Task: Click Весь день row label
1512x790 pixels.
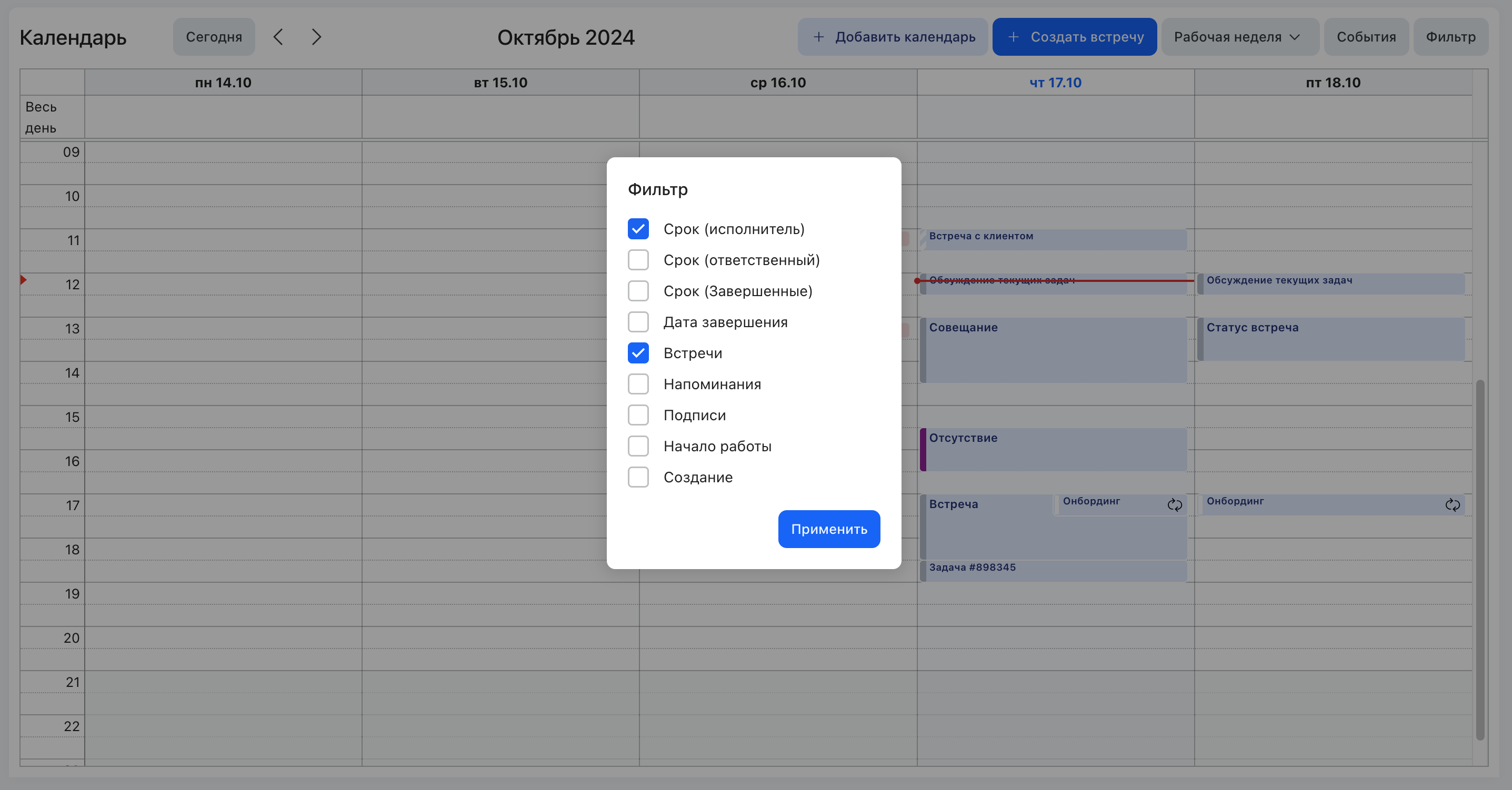Action: click(41, 117)
